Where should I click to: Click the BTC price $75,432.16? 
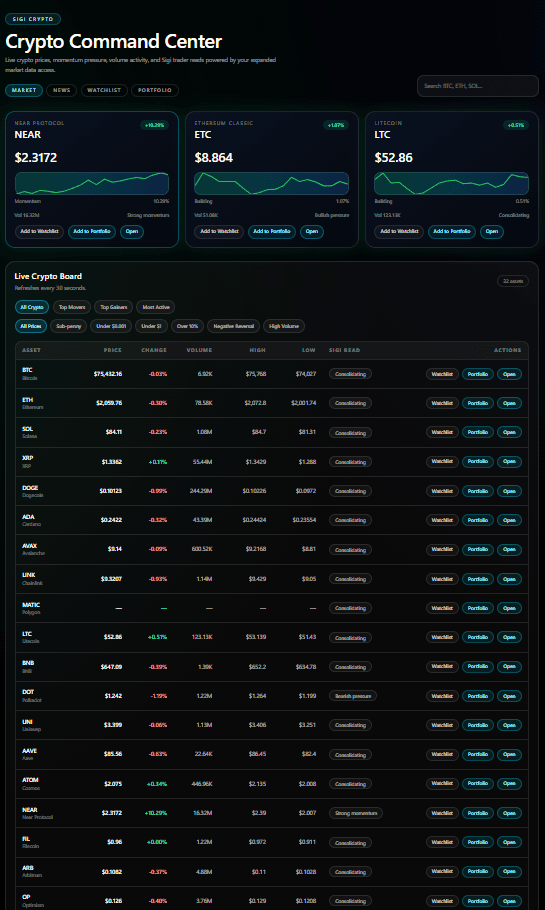108,374
